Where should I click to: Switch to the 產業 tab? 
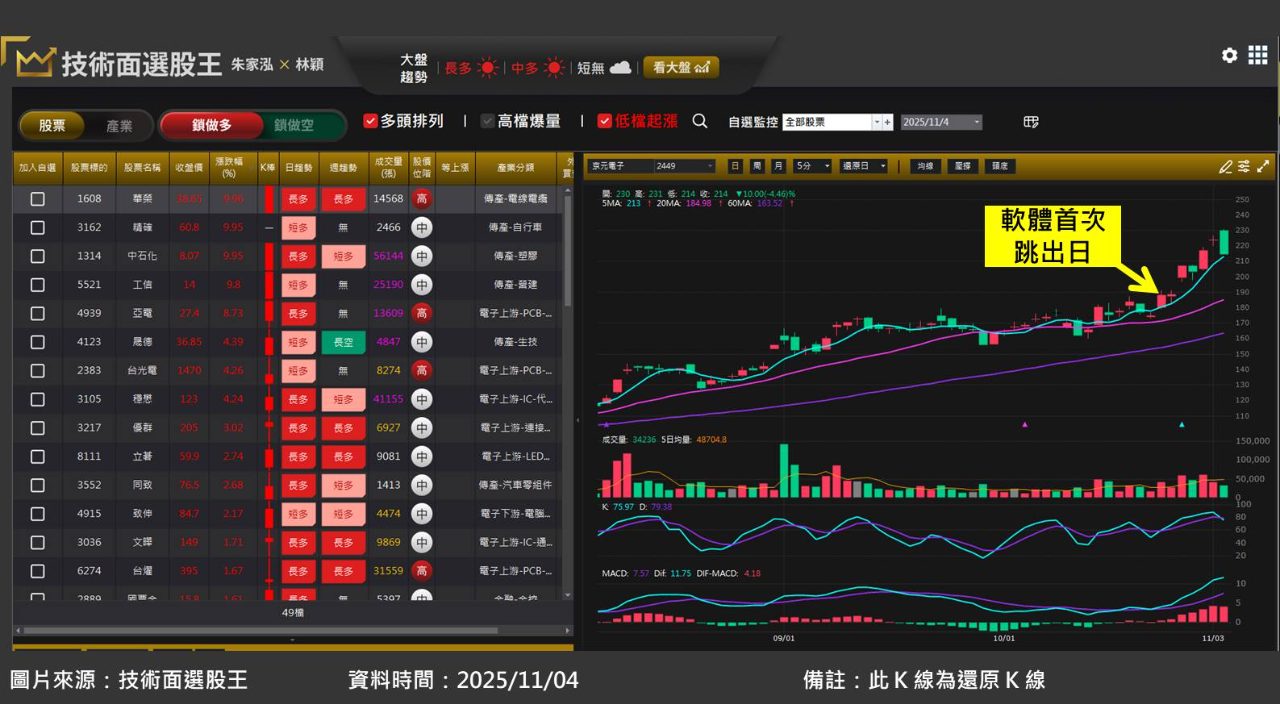[119, 126]
